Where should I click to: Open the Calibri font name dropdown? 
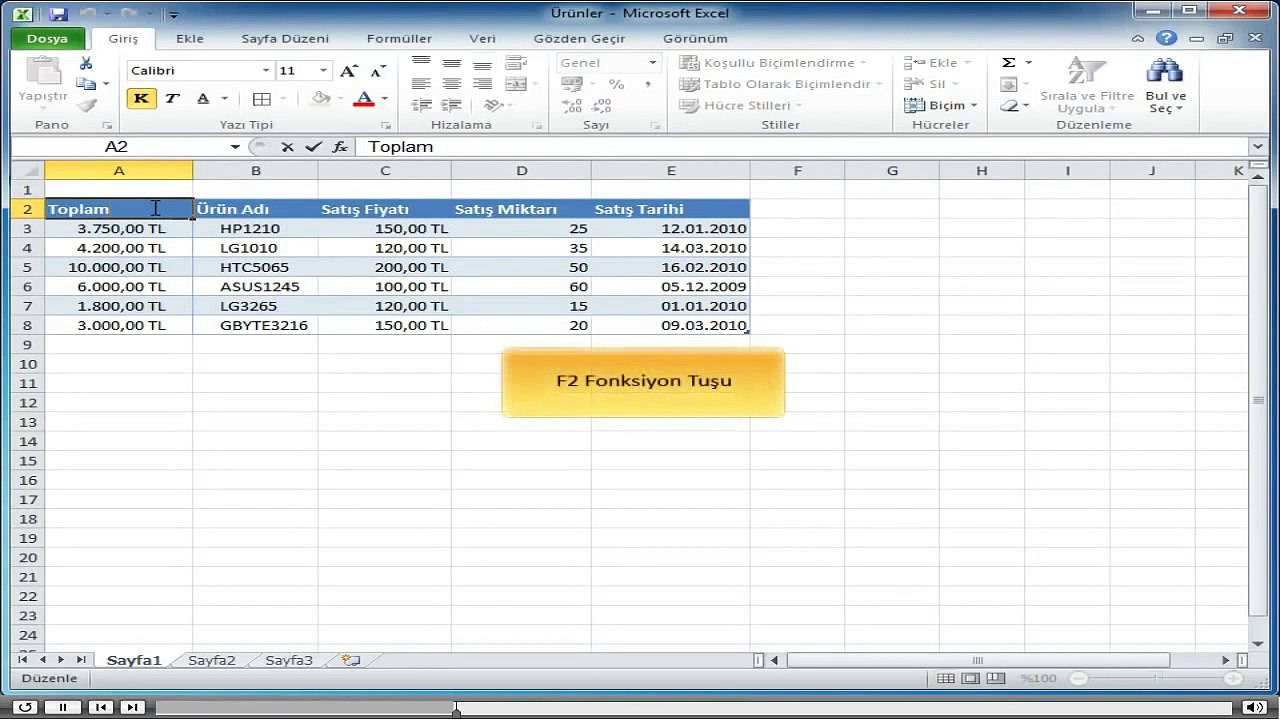pyautogui.click(x=266, y=71)
